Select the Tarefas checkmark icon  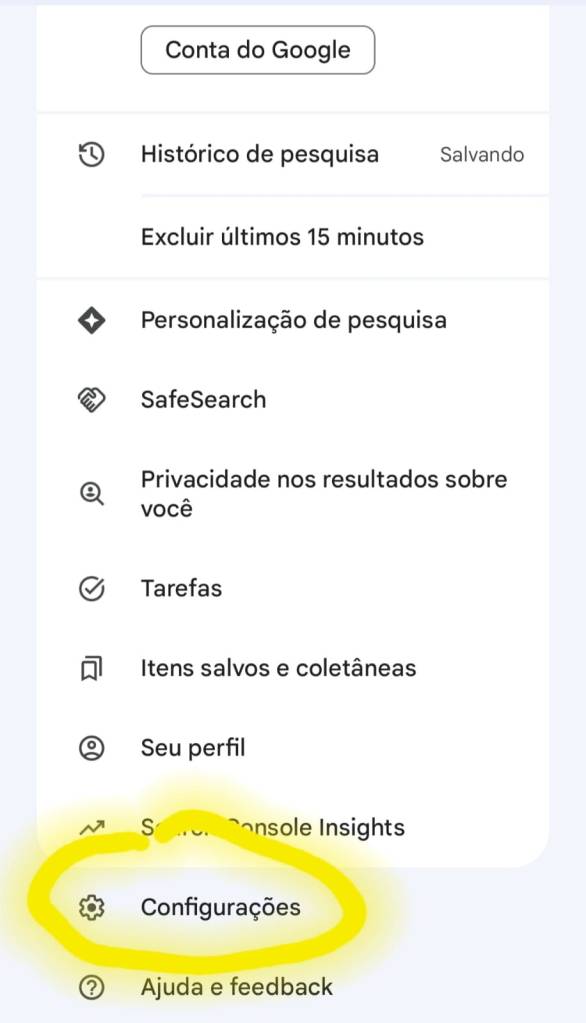(x=91, y=588)
